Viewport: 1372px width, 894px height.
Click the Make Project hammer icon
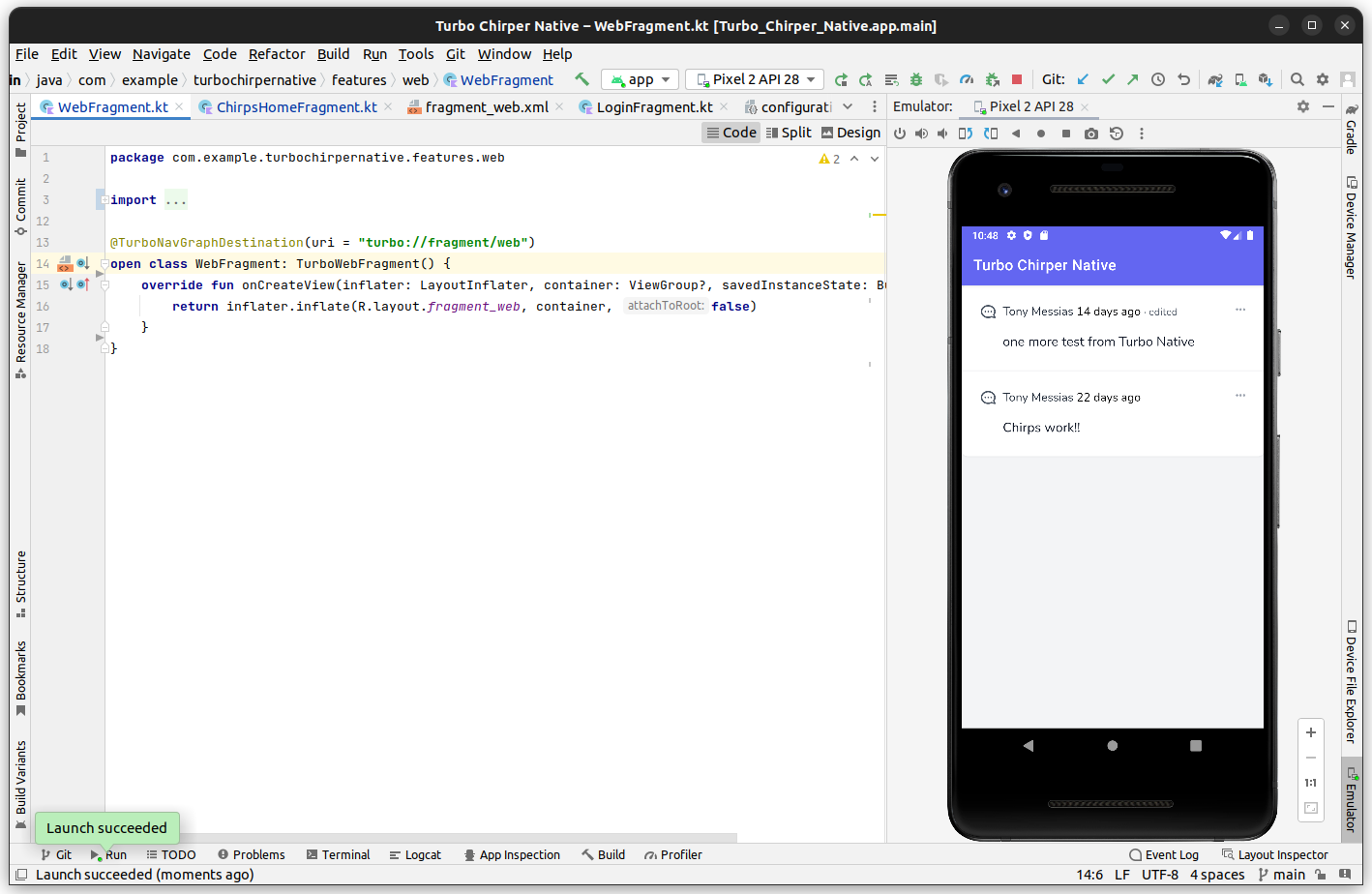pyautogui.click(x=582, y=79)
